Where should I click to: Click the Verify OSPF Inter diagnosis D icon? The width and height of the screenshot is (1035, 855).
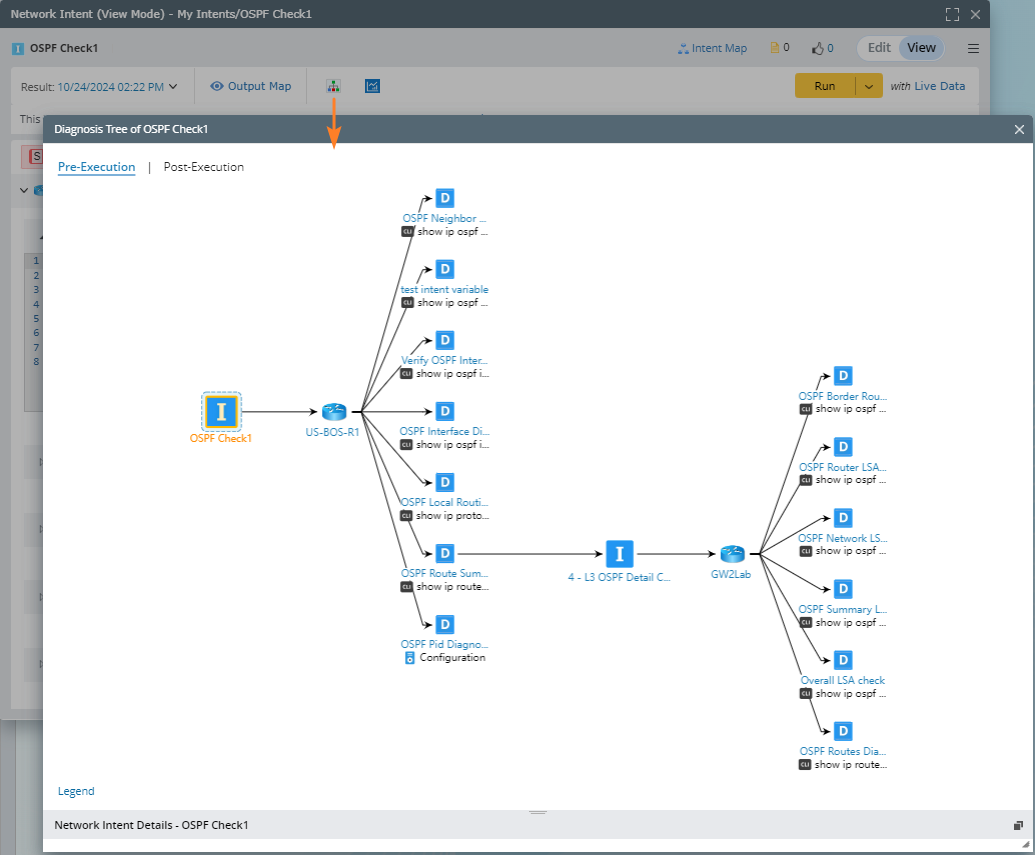[445, 340]
